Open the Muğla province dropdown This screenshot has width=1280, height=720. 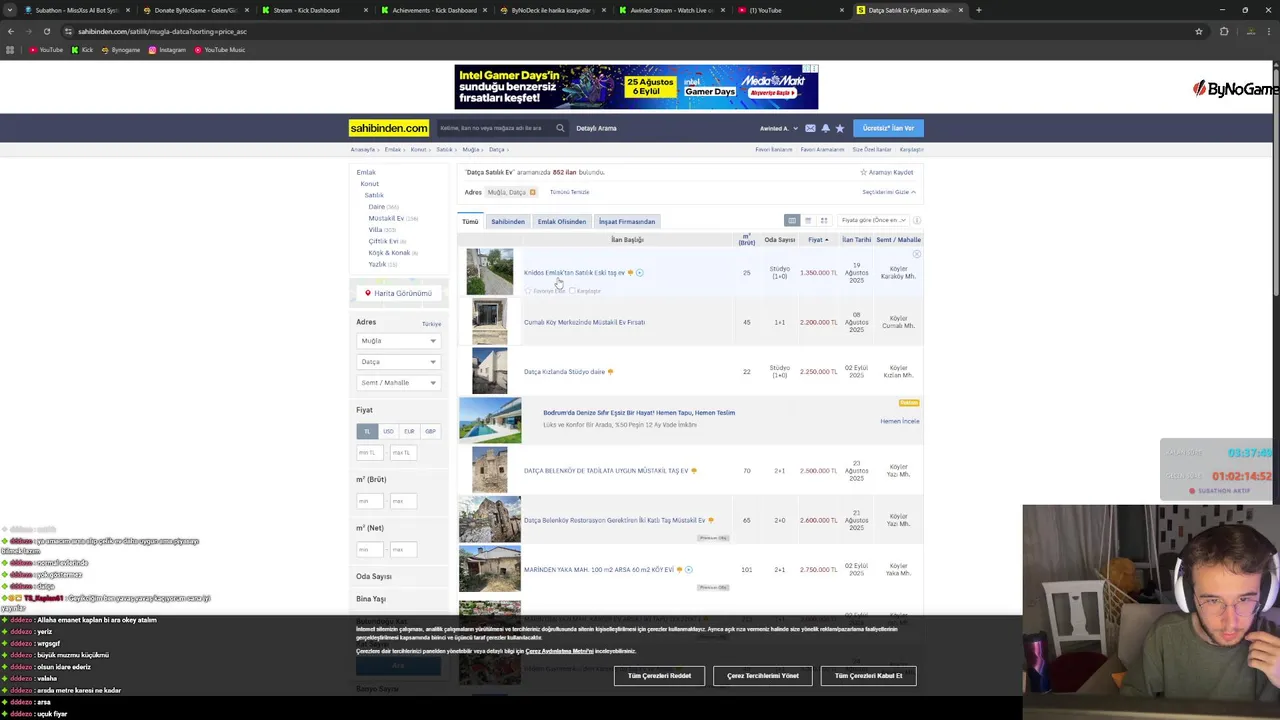[398, 341]
